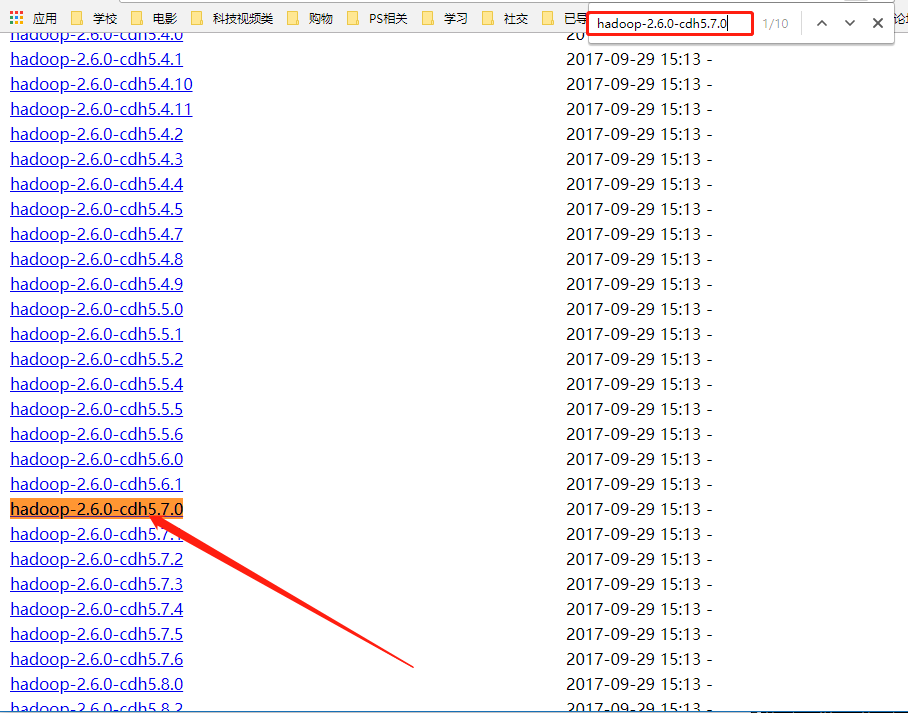Screen dimensions: 908x713
Task: Open the 学校 bookmark folder
Action: 94,18
